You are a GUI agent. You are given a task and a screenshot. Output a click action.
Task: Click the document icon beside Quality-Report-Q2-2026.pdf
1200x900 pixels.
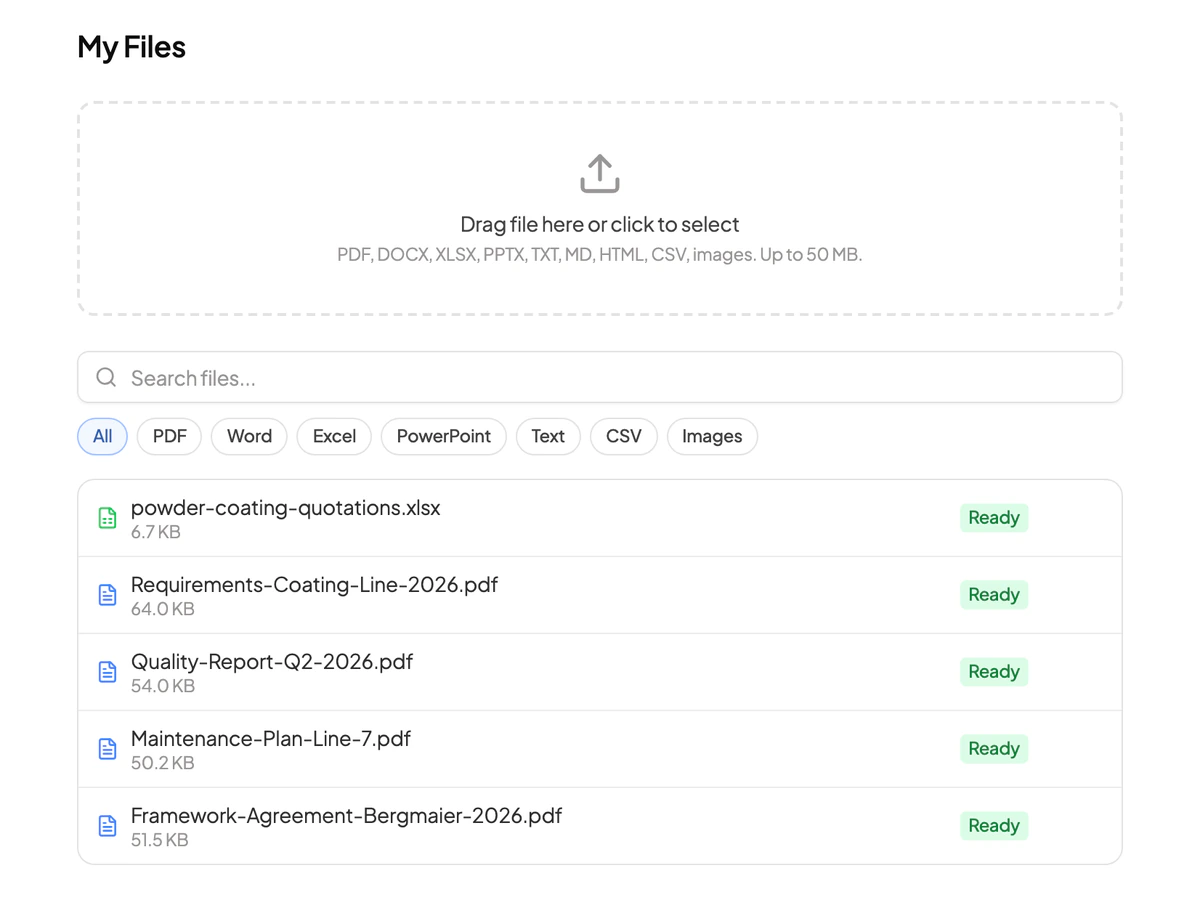pyautogui.click(x=107, y=672)
